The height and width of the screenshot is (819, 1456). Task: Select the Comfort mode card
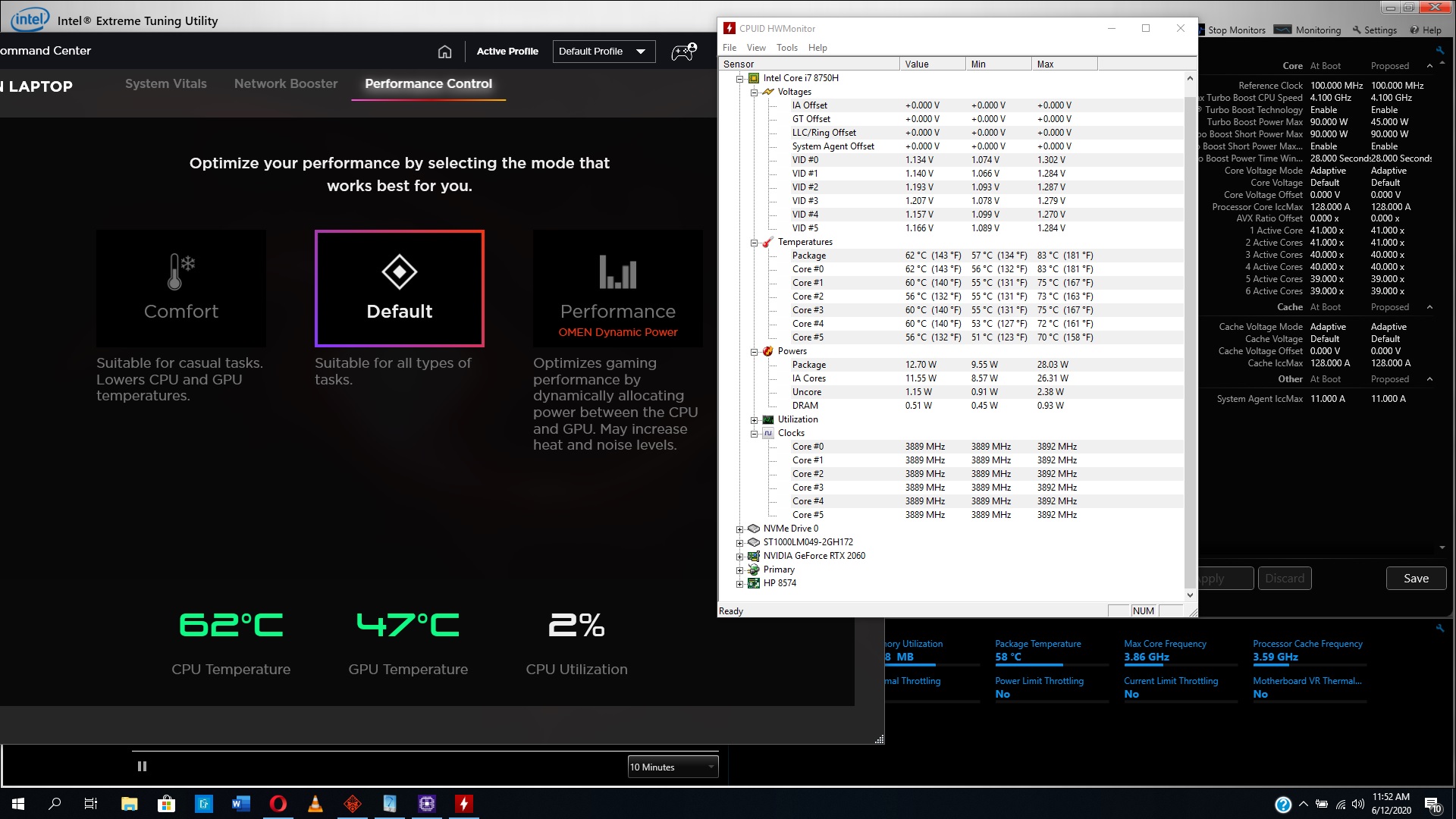pos(181,288)
